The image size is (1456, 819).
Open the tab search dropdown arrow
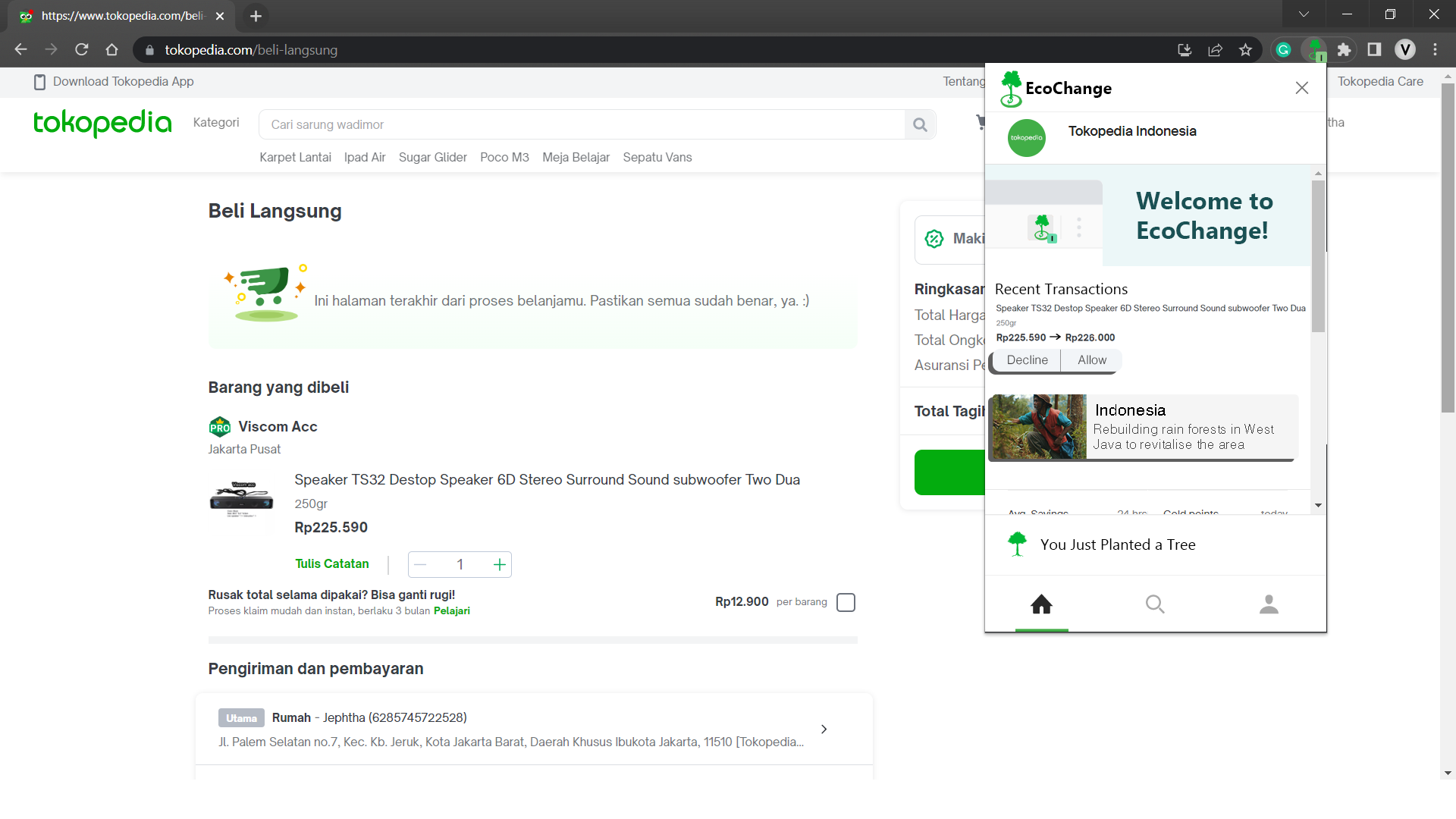[1304, 14]
